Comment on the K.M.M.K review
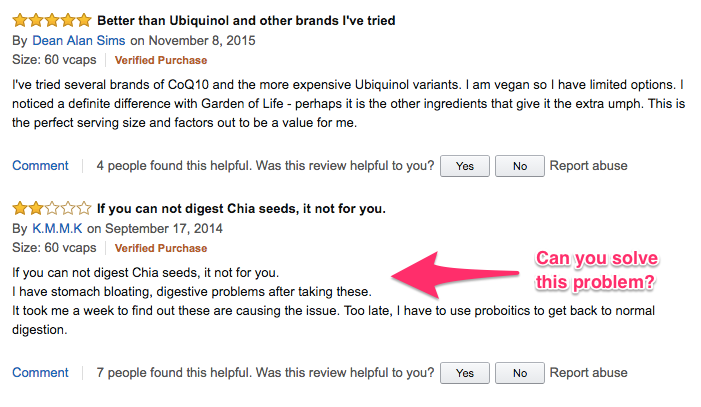Image resolution: width=701 pixels, height=407 pixels. (40, 373)
